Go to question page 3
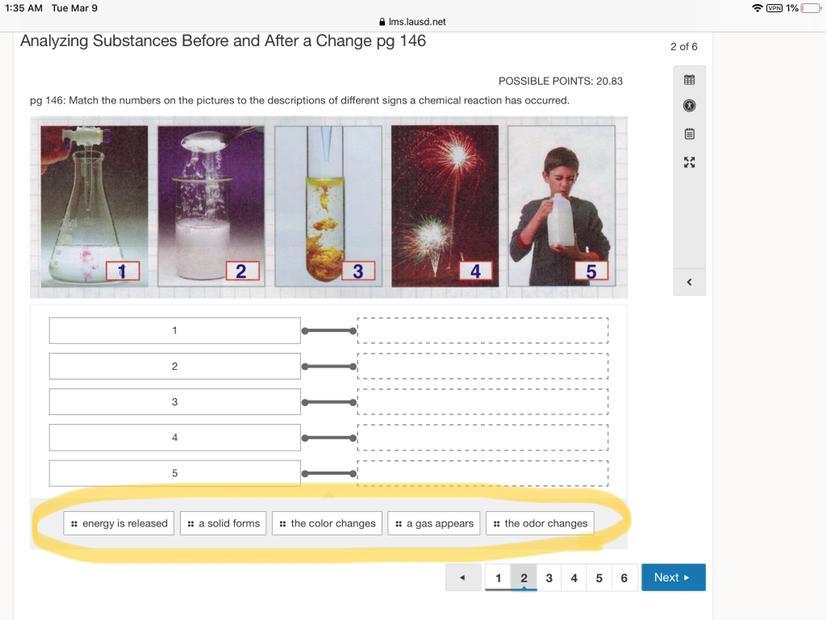 [549, 578]
